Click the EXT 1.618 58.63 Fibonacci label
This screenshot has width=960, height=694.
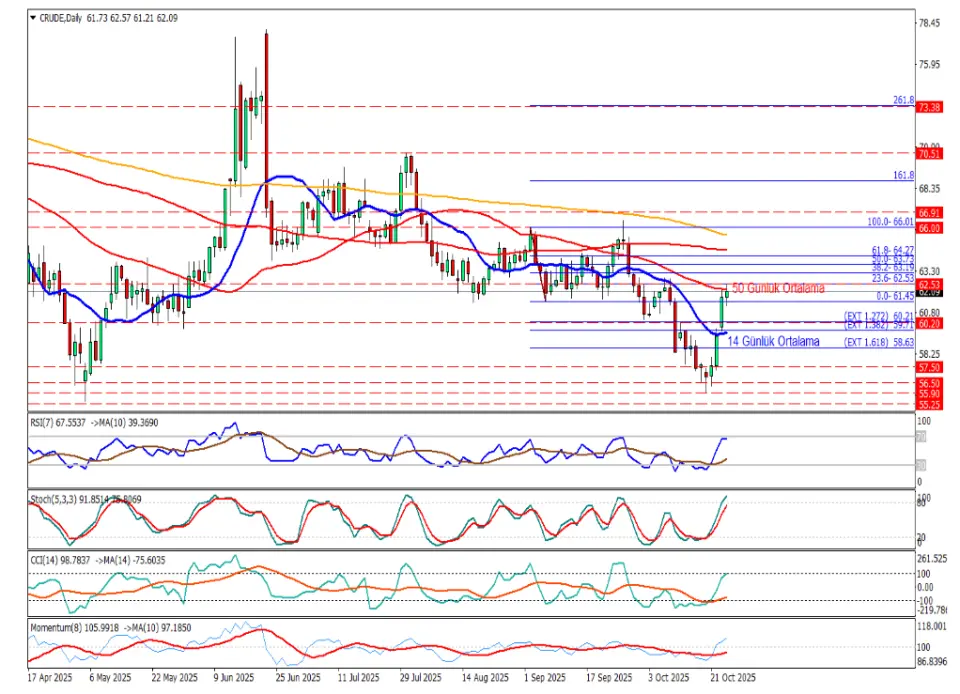880,342
